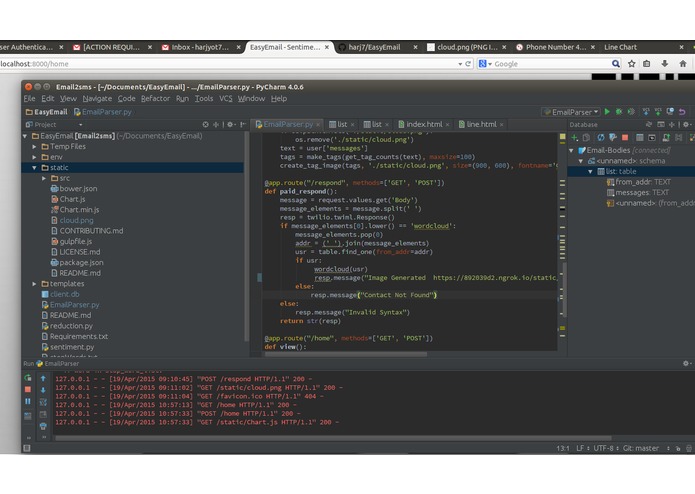Select the messages: TEXT column

pos(637,193)
